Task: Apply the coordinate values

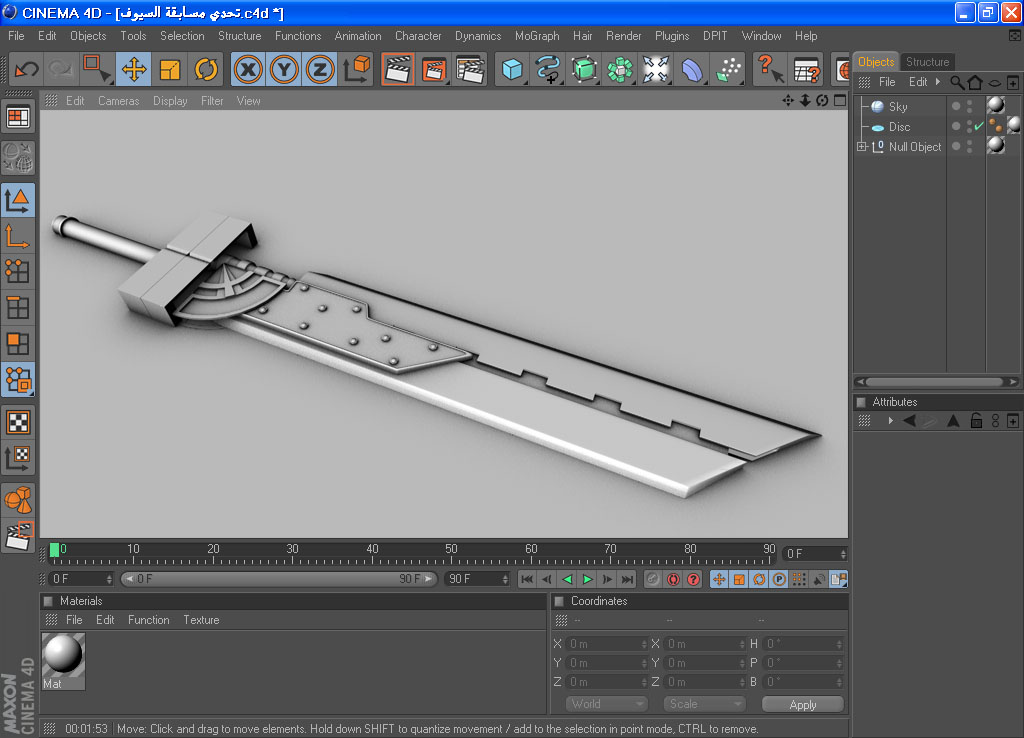Action: tap(803, 705)
